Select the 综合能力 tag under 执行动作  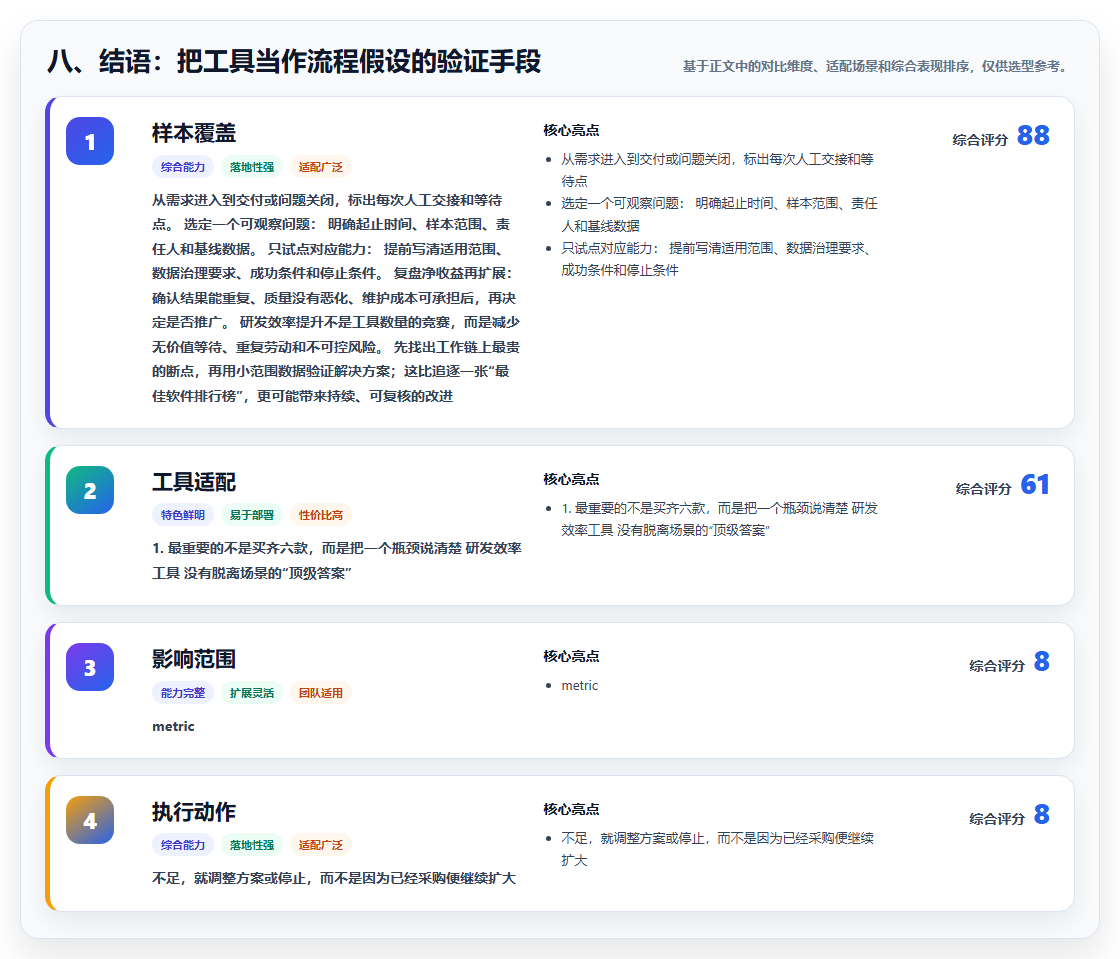point(183,845)
